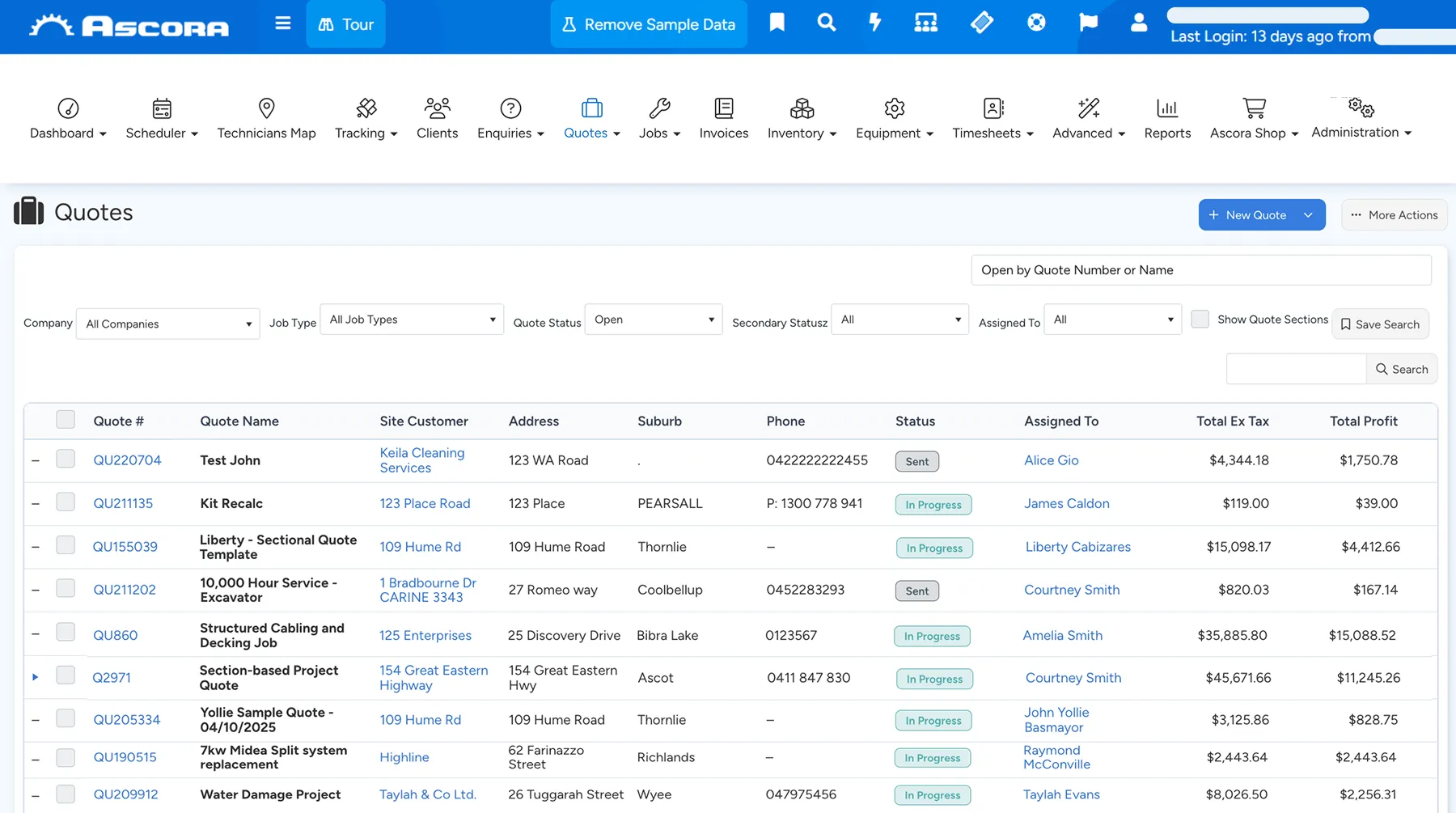The height and width of the screenshot is (813, 1456).
Task: Start the Tour
Action: [x=345, y=24]
